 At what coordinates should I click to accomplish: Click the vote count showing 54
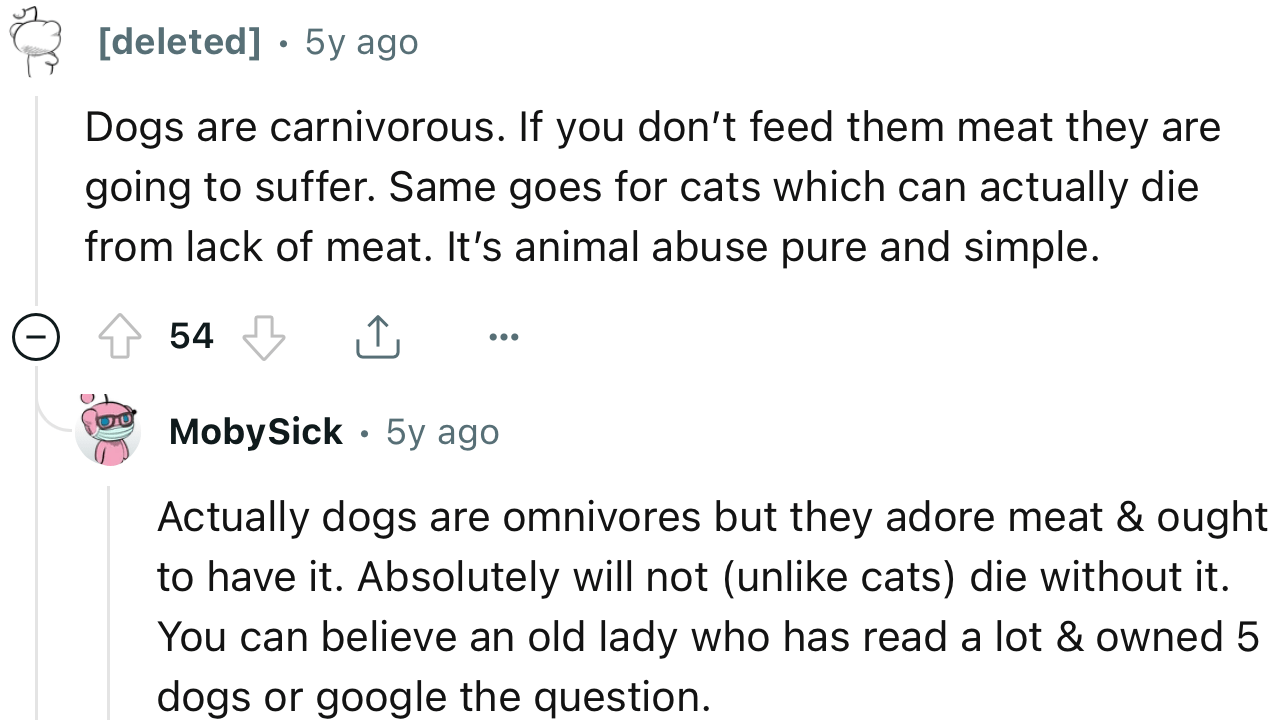point(192,336)
